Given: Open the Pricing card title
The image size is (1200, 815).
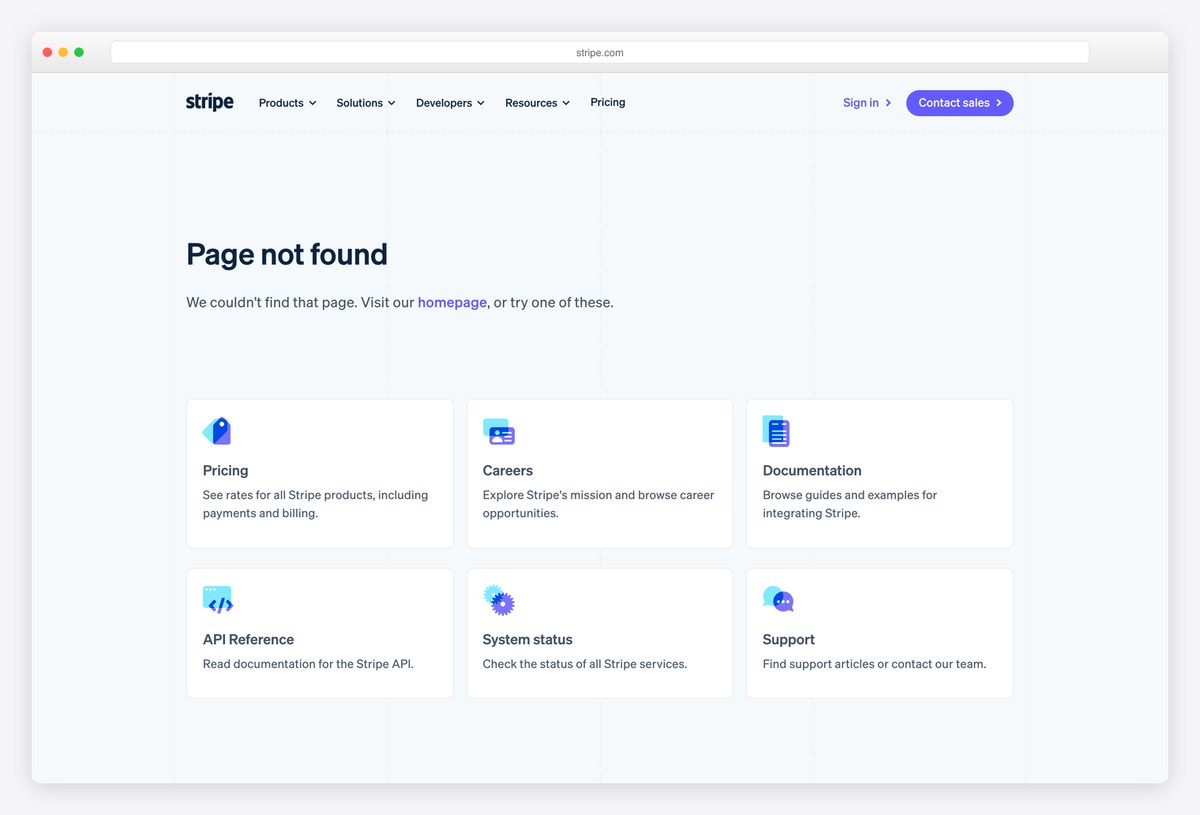Looking at the screenshot, I should point(225,470).
